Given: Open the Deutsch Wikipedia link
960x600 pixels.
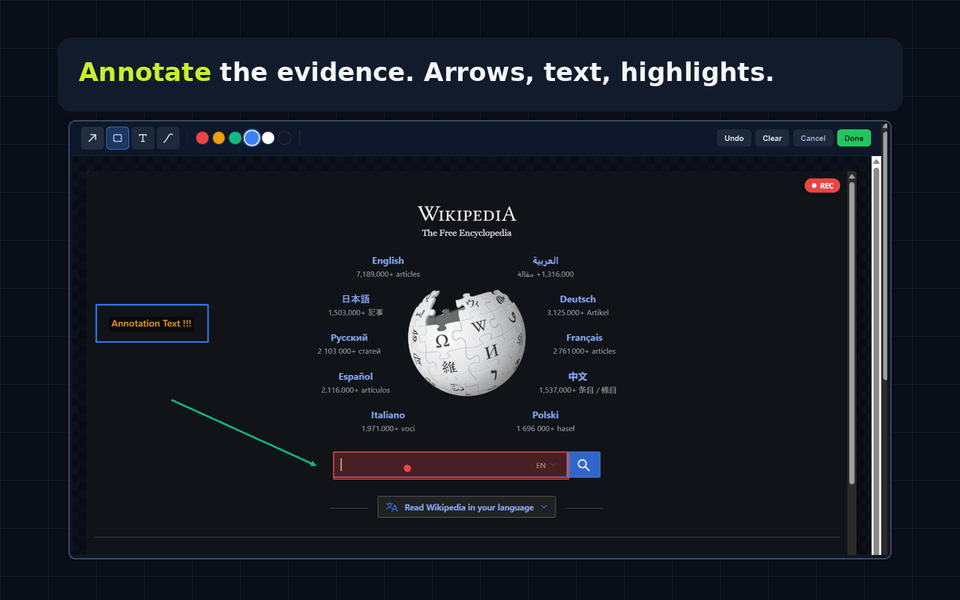Looking at the screenshot, I should click(577, 299).
